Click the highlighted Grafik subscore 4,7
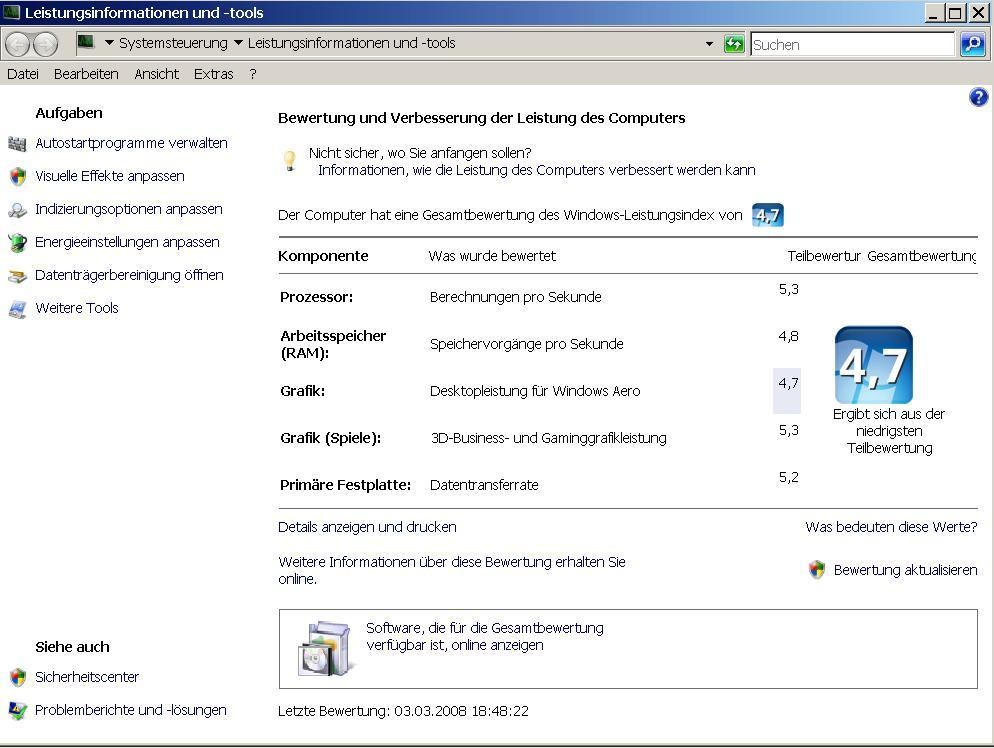 tap(787, 390)
